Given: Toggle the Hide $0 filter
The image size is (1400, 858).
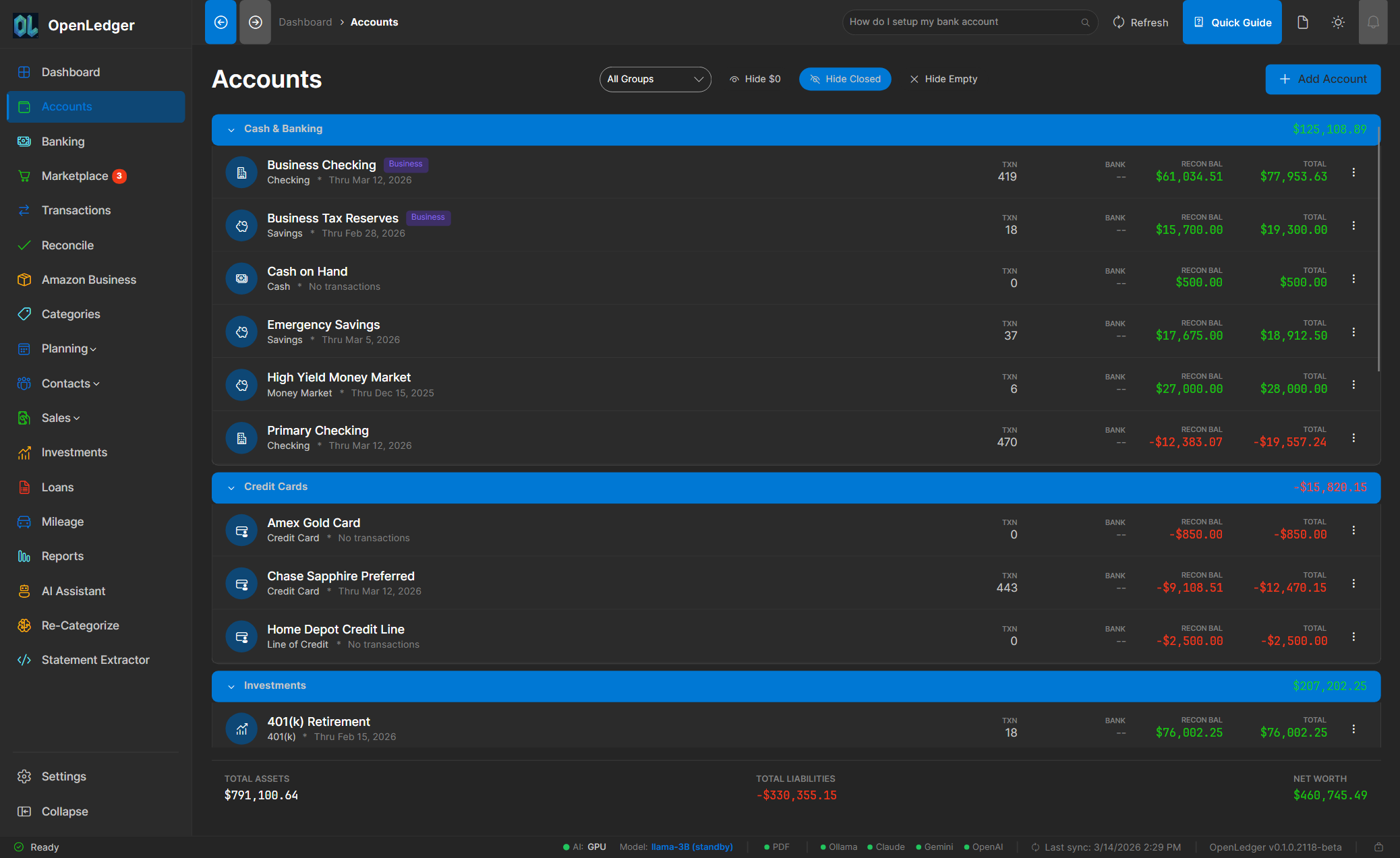Looking at the screenshot, I should coord(755,79).
